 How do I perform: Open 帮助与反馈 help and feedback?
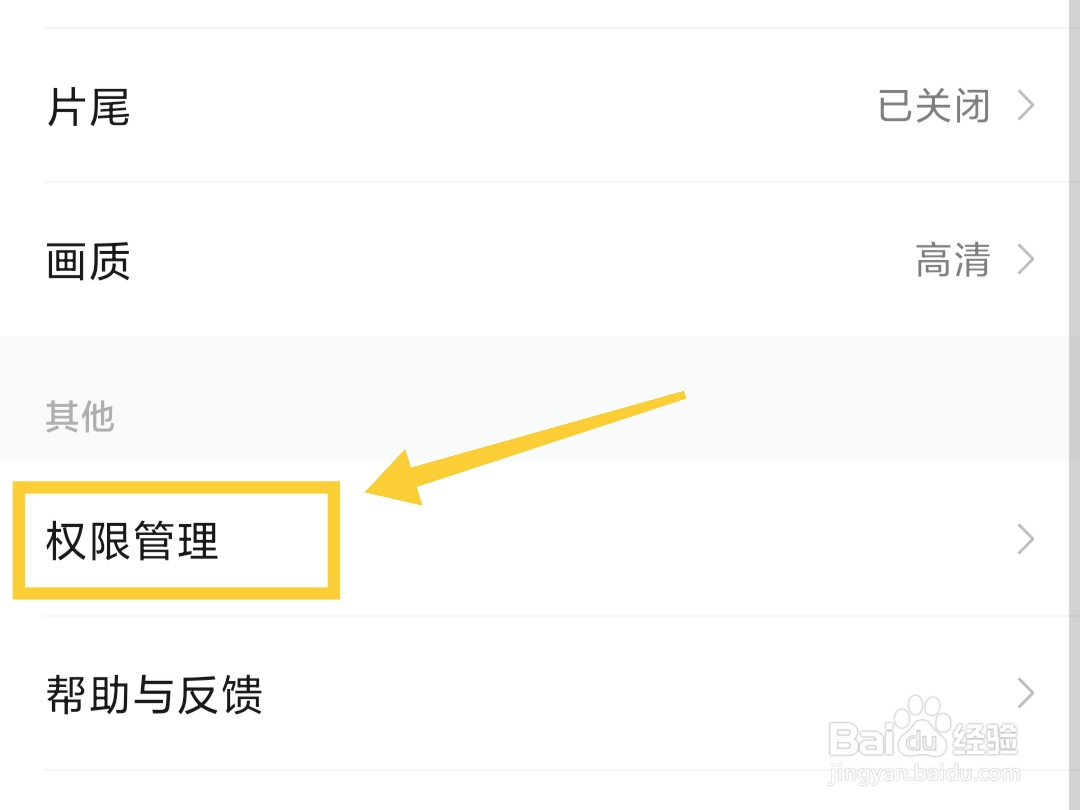click(x=154, y=694)
